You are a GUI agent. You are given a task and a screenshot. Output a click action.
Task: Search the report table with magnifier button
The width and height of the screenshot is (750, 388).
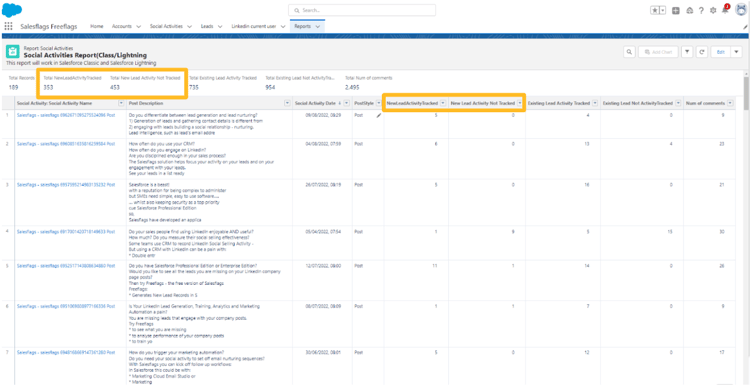[629, 52]
